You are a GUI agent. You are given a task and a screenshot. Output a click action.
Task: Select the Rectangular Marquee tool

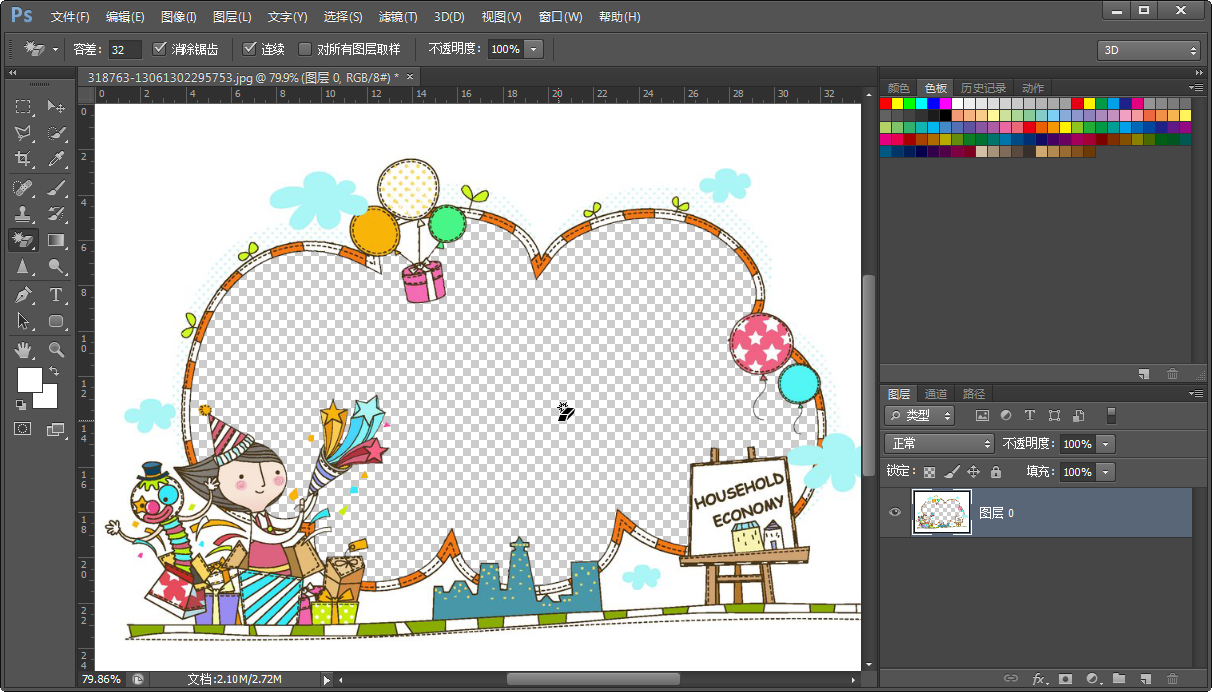coord(23,107)
